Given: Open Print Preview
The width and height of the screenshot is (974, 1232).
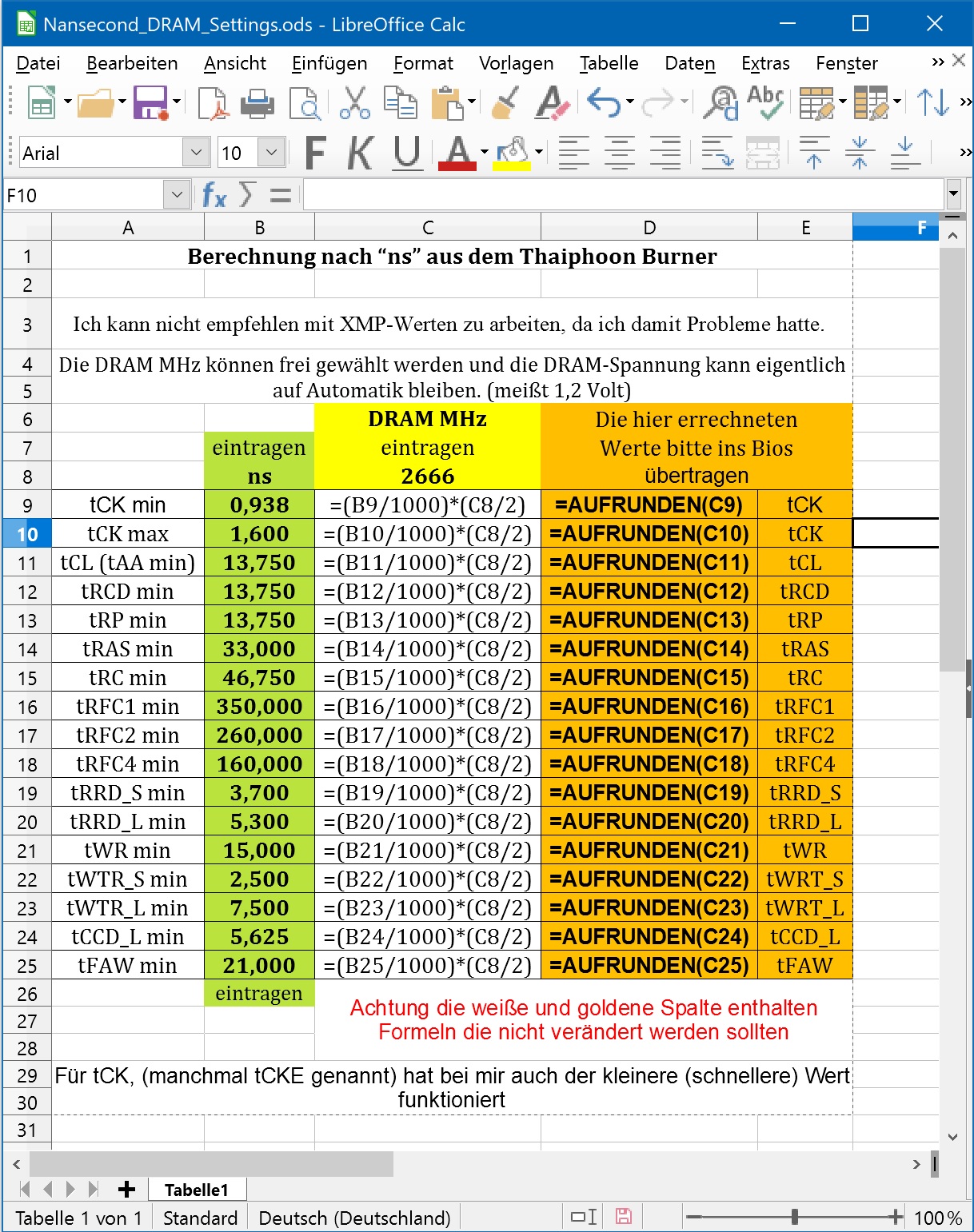Looking at the screenshot, I should click(x=305, y=103).
